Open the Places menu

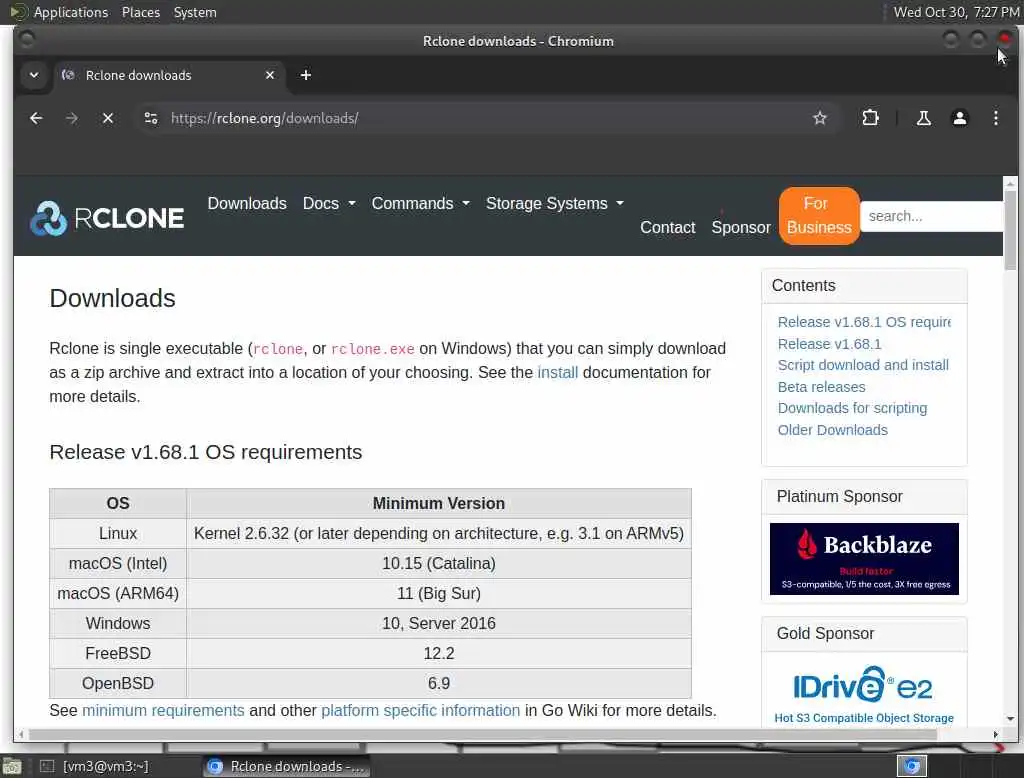pos(141,12)
